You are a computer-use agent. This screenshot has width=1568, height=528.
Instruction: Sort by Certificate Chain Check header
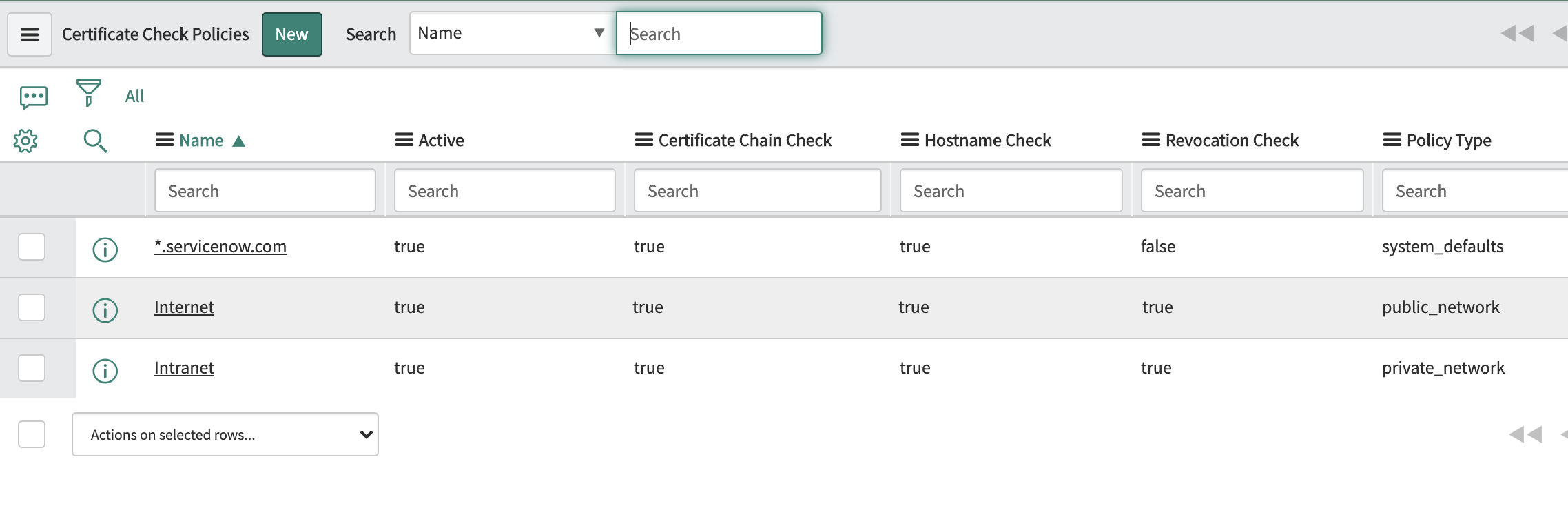[745, 141]
